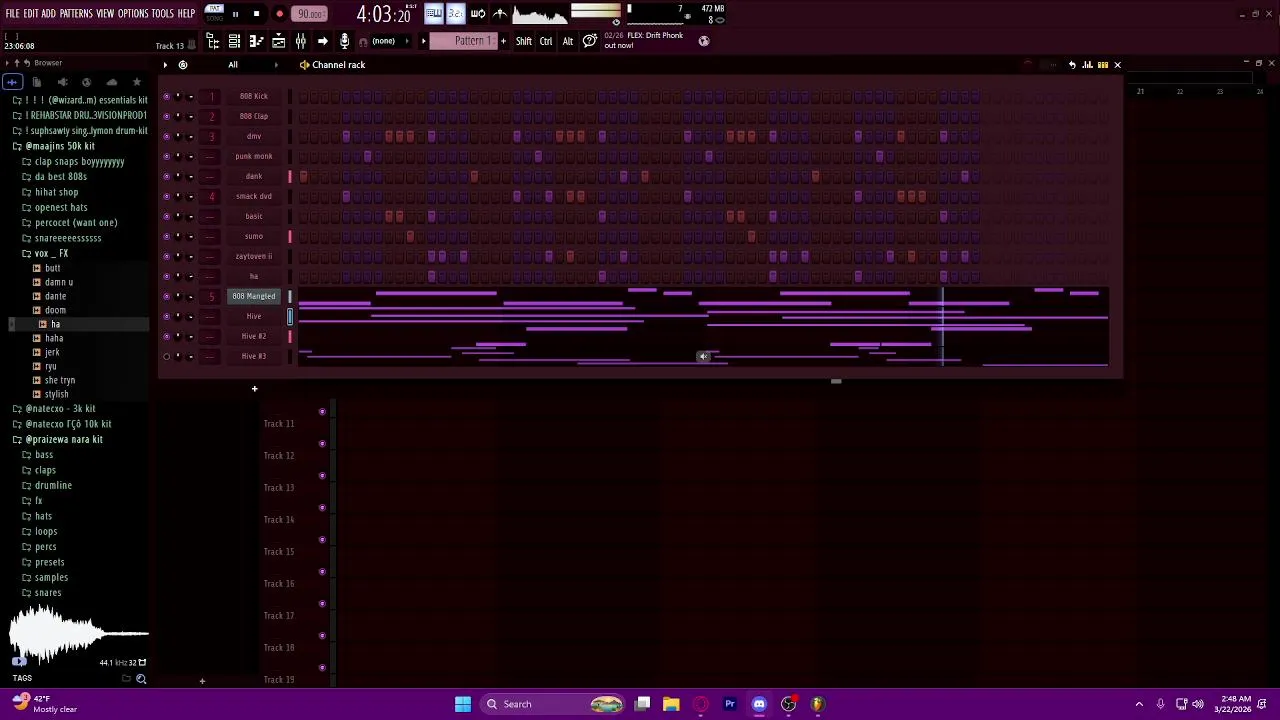
Task: Mute the 808 Clap channel LED
Action: point(166,116)
